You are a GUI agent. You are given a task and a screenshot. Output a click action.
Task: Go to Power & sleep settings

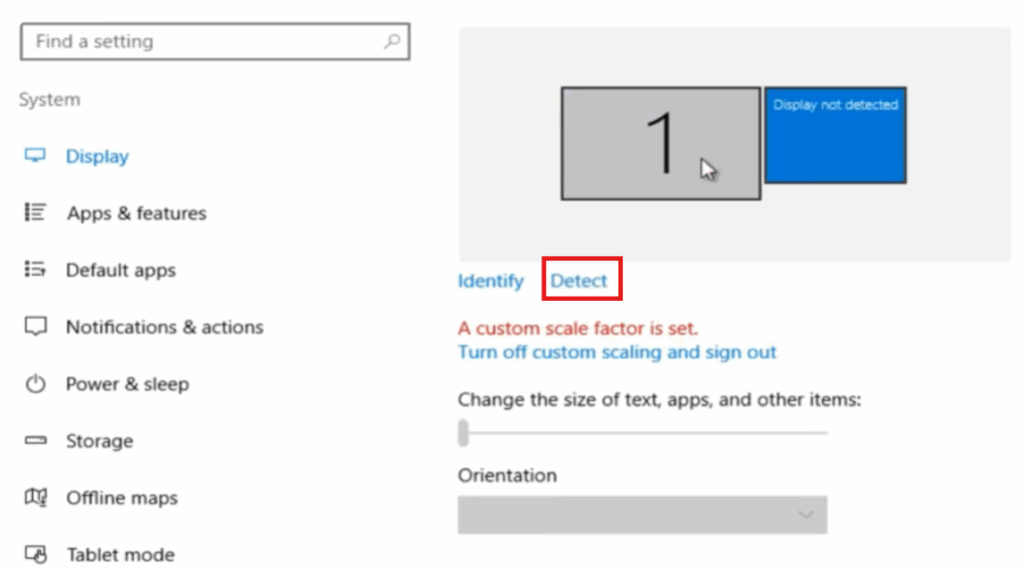coord(127,384)
